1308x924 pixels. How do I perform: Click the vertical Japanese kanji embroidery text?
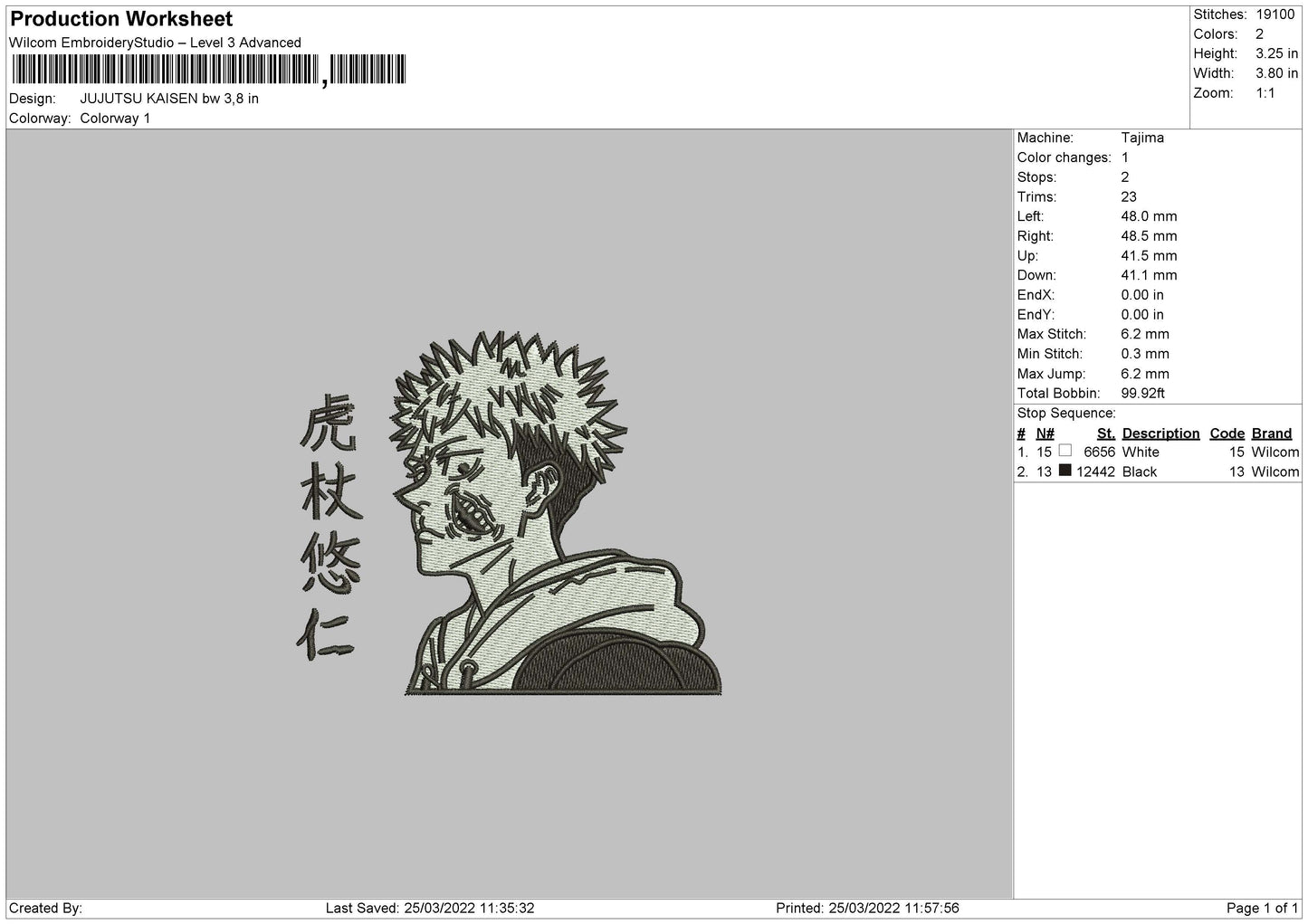coord(328,525)
